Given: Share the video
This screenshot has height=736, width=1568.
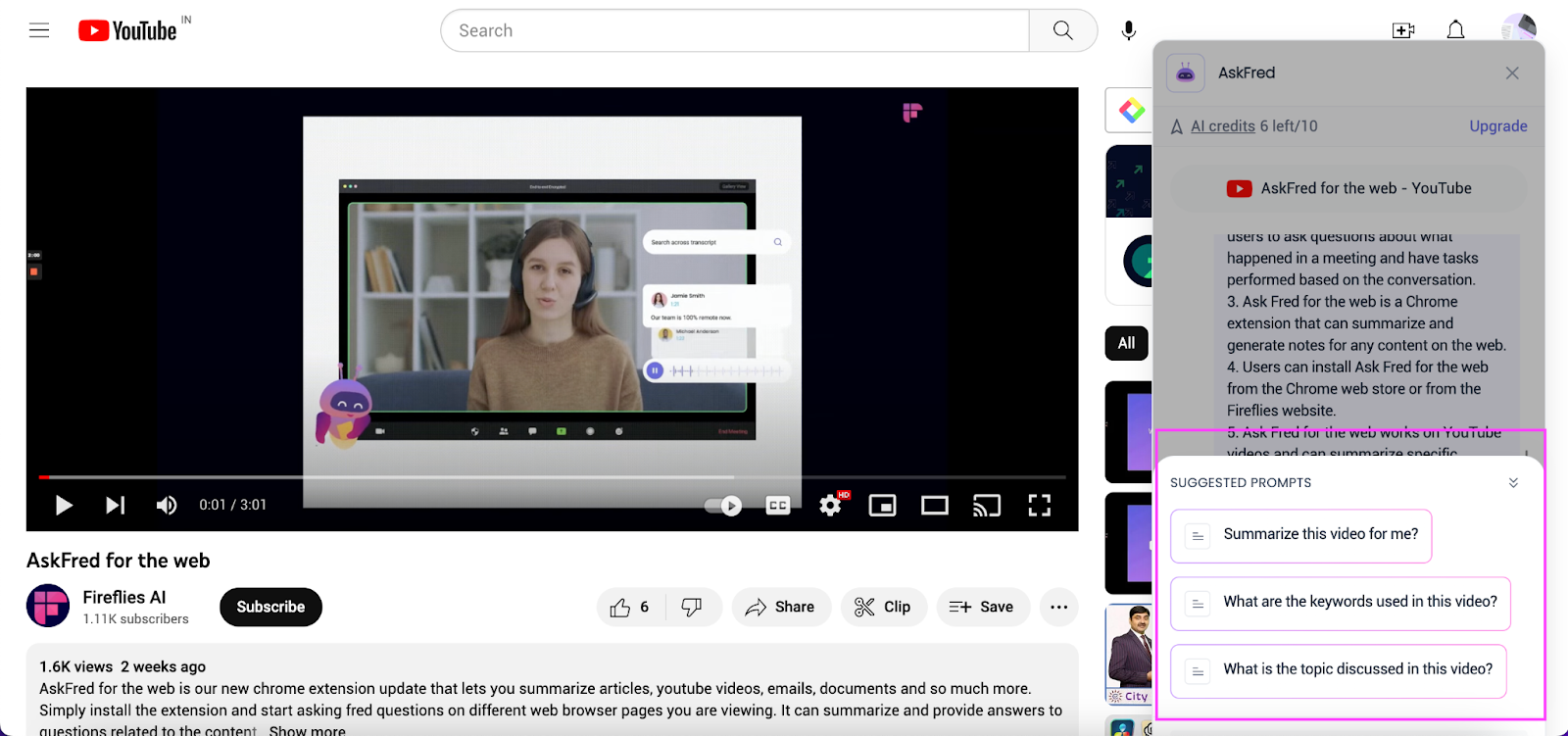Looking at the screenshot, I should (781, 608).
